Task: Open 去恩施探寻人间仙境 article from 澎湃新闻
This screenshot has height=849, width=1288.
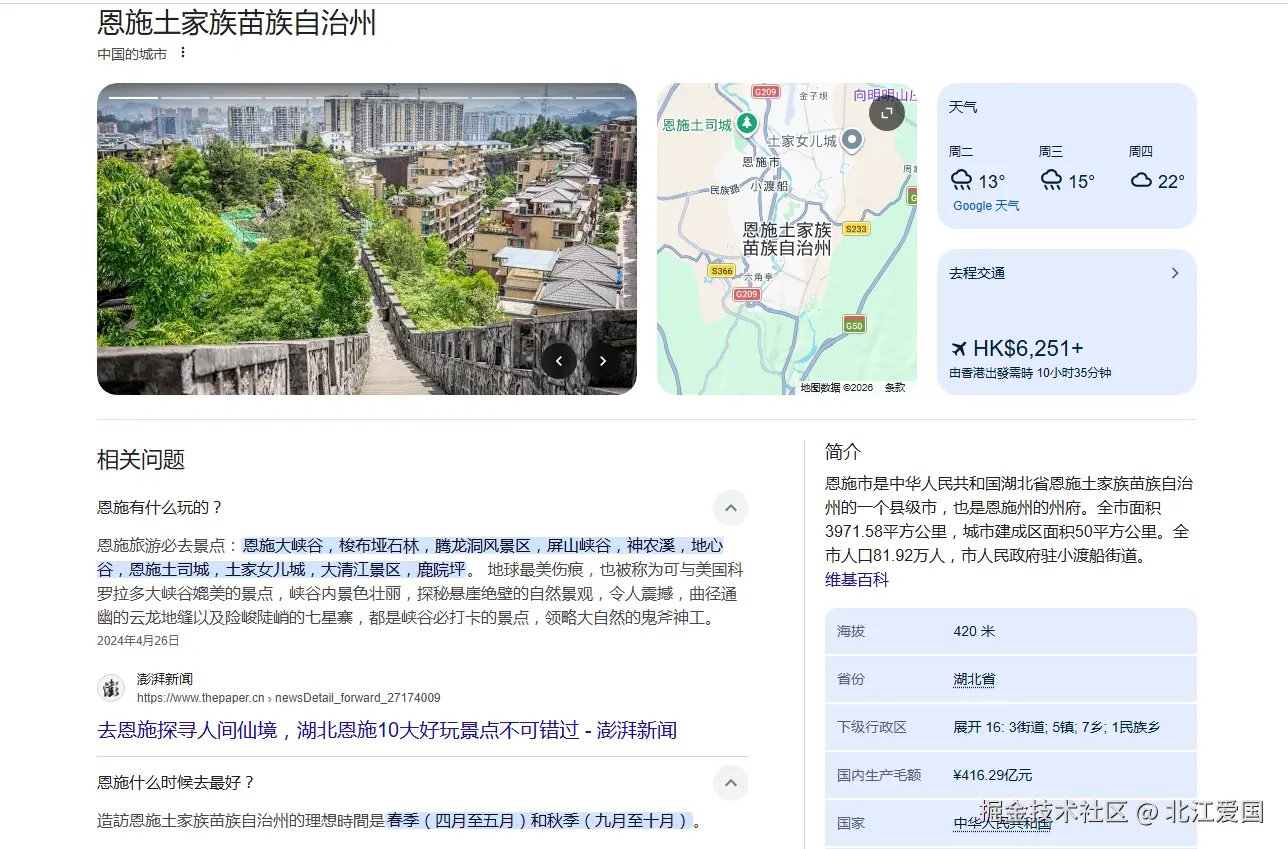Action: click(387, 730)
